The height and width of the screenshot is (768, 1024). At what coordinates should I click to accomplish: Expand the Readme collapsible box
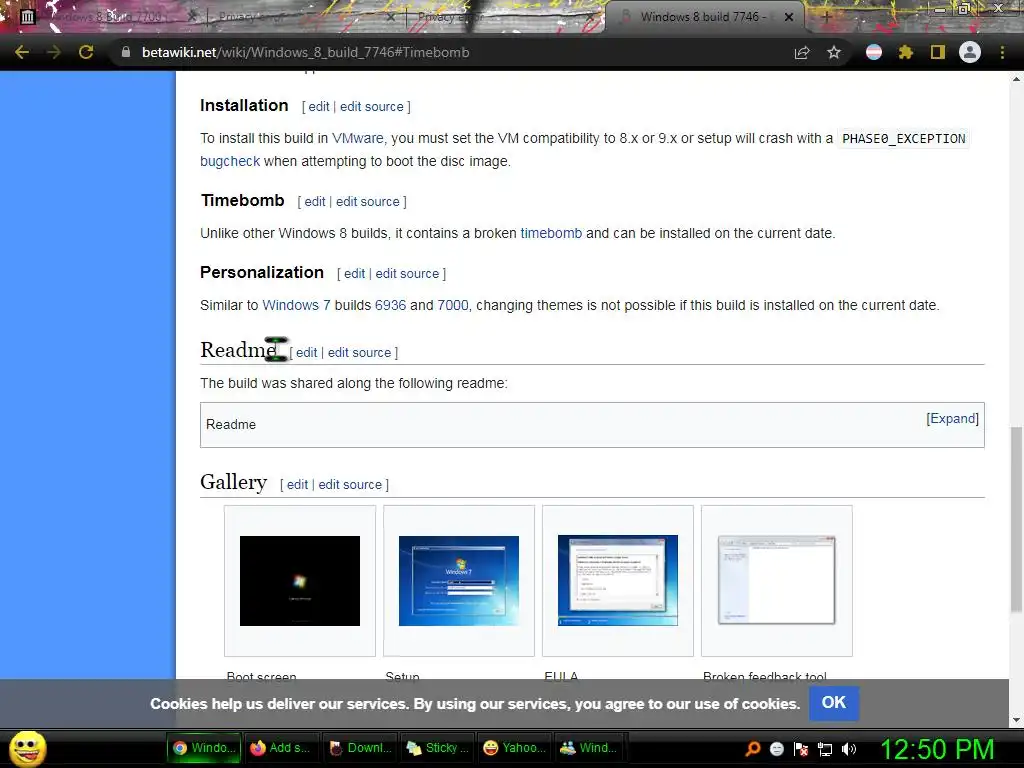pyautogui.click(x=952, y=419)
